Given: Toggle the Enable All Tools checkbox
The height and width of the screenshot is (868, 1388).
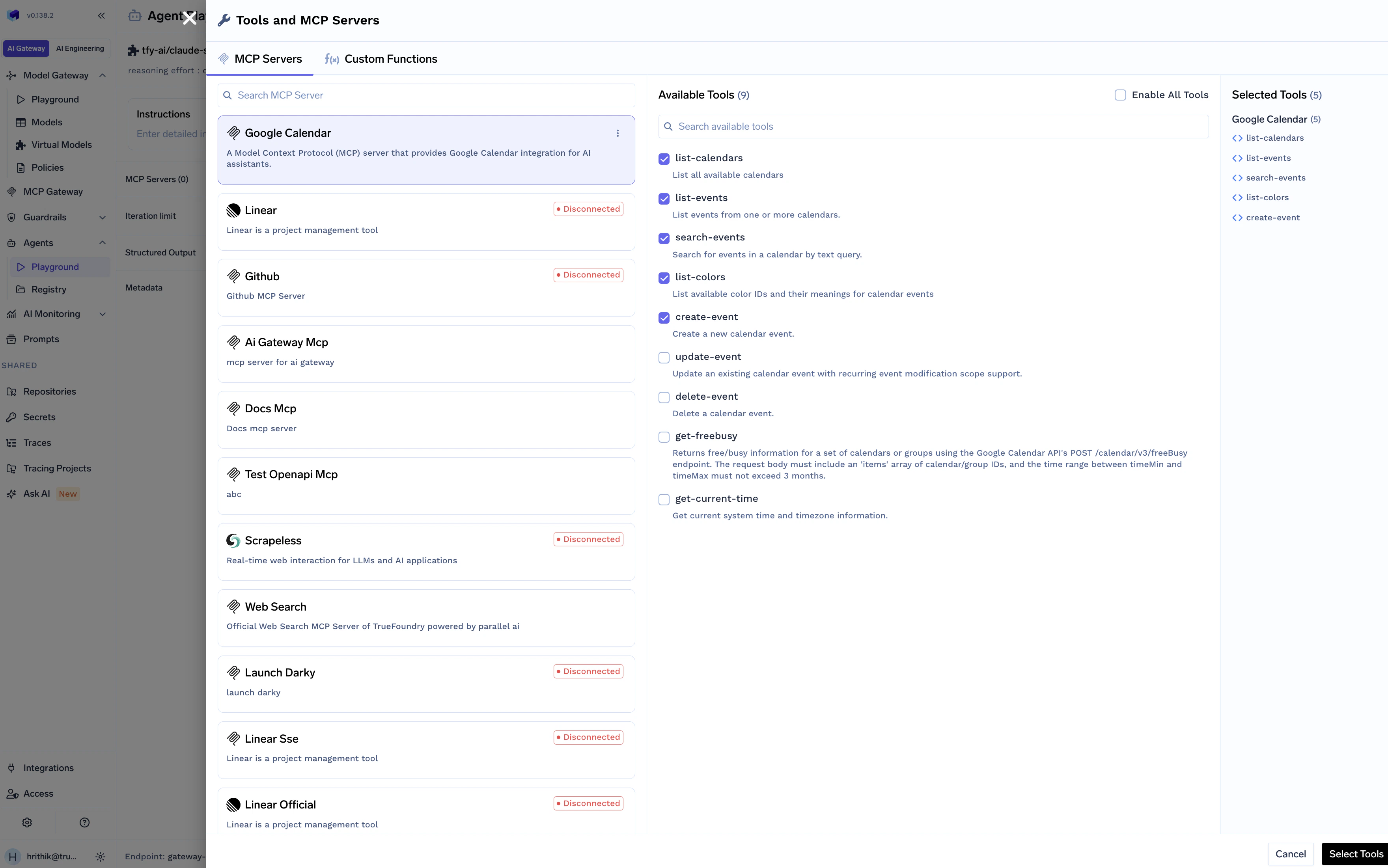Looking at the screenshot, I should (x=1120, y=95).
